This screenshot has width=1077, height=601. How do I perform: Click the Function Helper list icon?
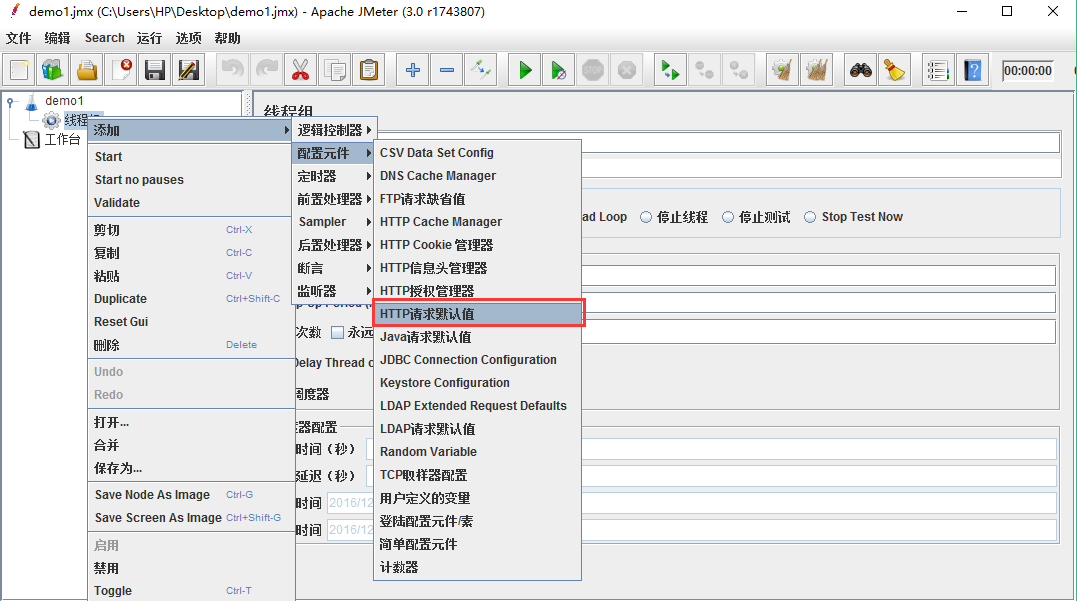pyautogui.click(x=938, y=70)
